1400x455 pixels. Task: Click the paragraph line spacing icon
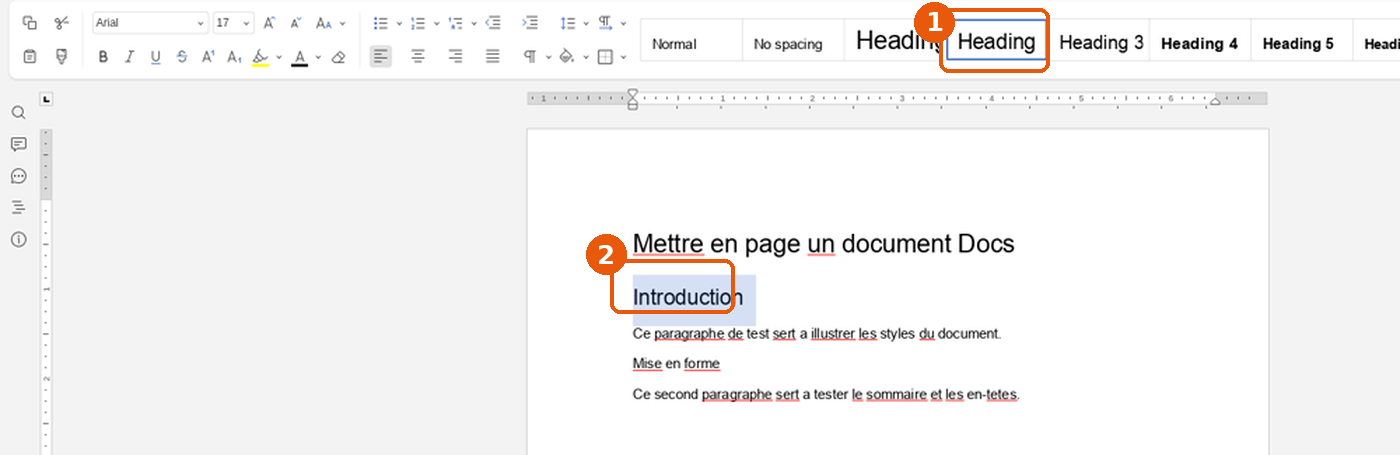coord(567,23)
